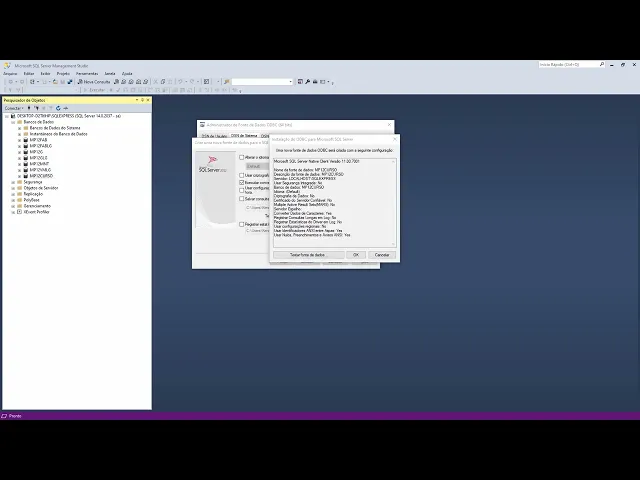Collapse the Bancos de Dados tree node
The height and width of the screenshot is (480, 640).
(13, 122)
